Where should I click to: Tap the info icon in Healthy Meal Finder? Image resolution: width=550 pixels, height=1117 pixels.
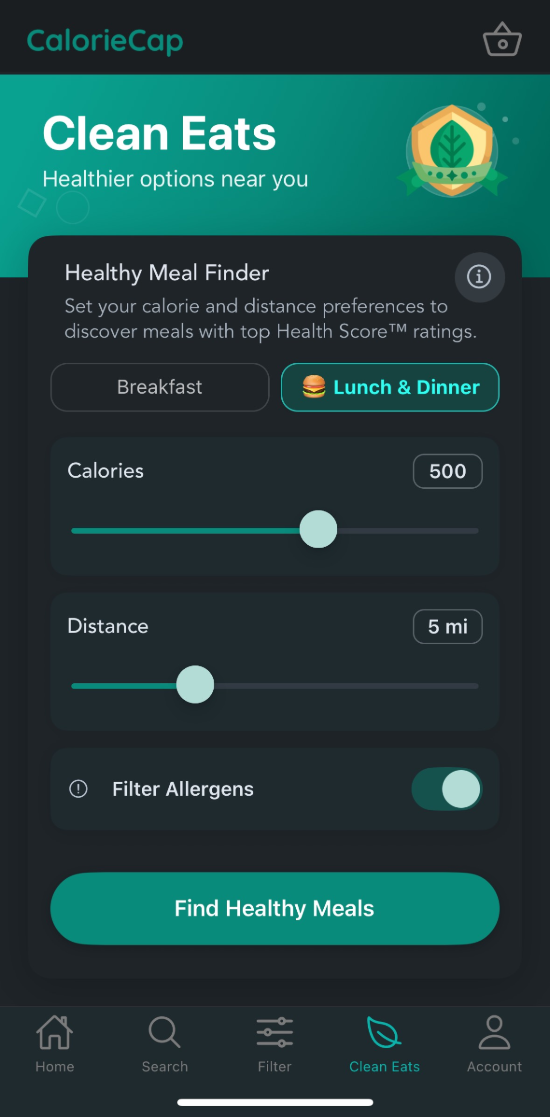[x=479, y=277]
